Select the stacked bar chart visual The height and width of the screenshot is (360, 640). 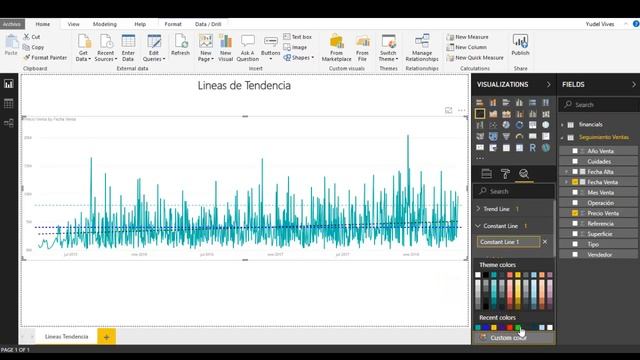click(480, 102)
